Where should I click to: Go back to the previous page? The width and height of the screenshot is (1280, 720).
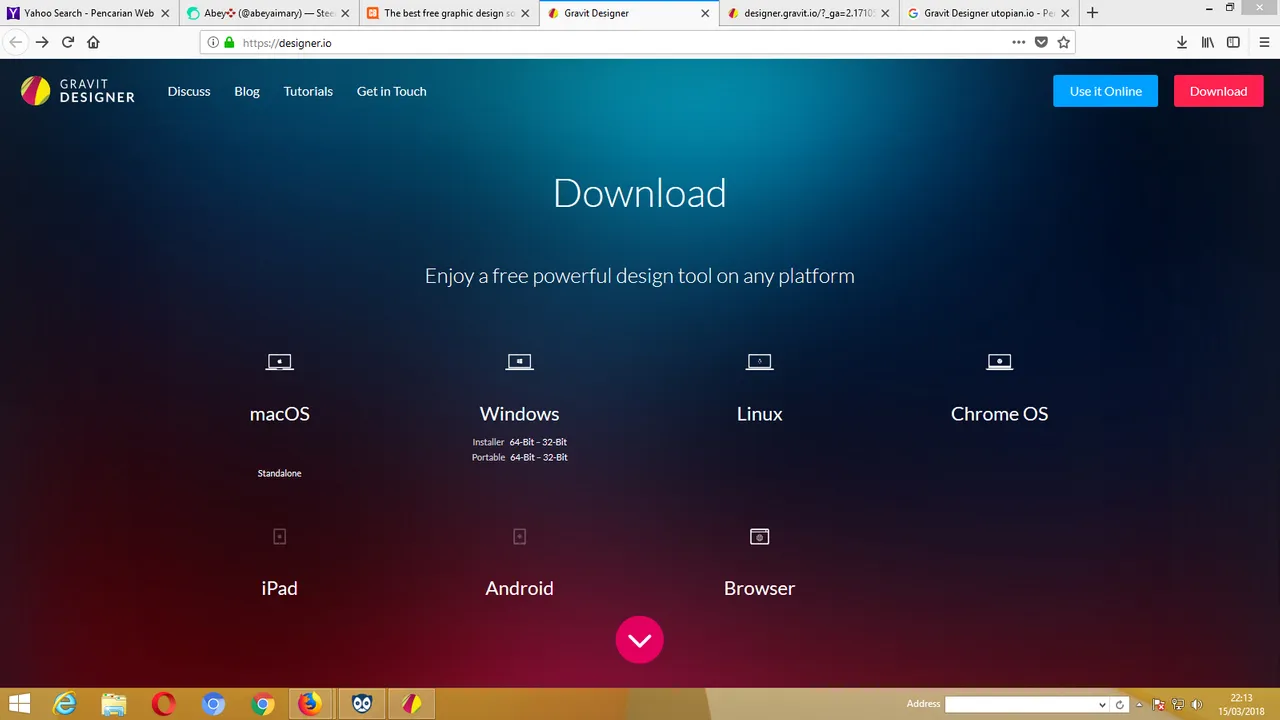[16, 42]
